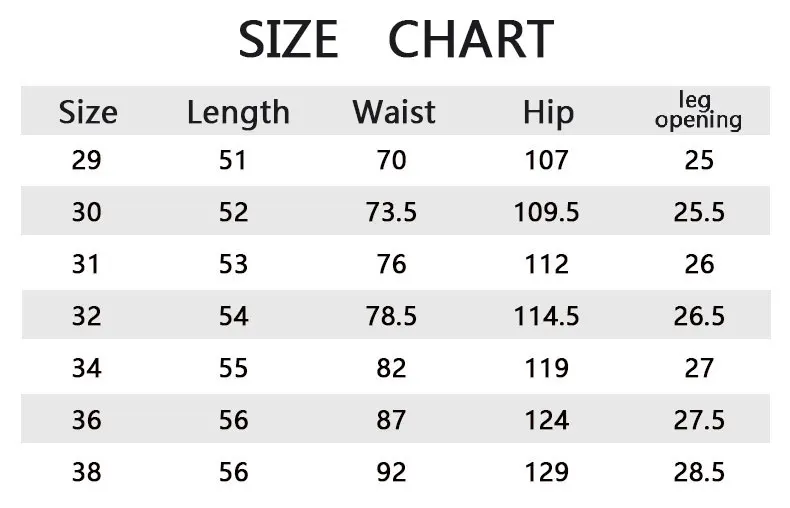This screenshot has height=508, width=790.
Task: Select size 31 row label
Action: click(87, 264)
